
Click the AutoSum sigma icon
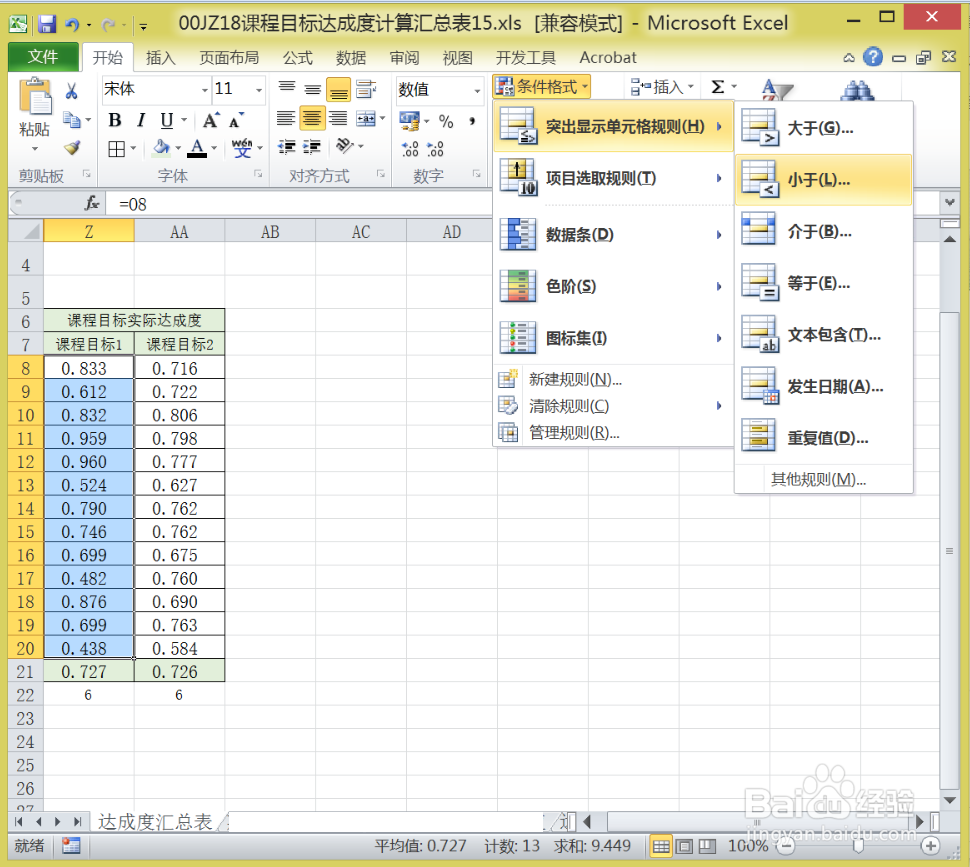coord(718,87)
